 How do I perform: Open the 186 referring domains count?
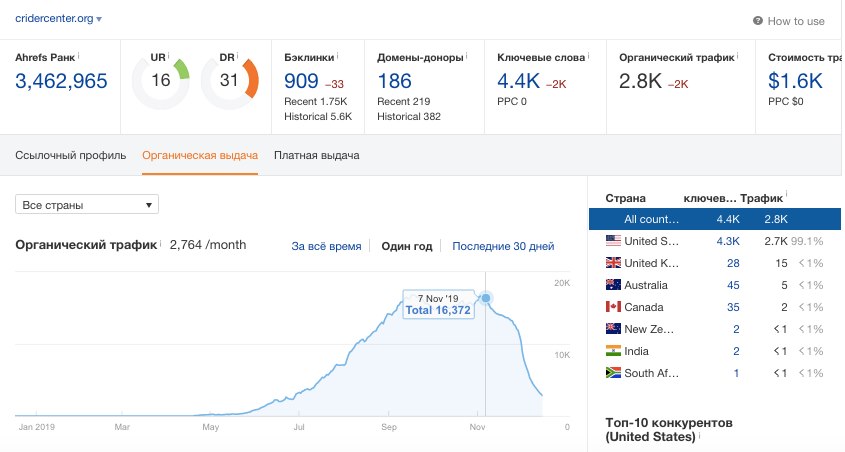(x=395, y=82)
